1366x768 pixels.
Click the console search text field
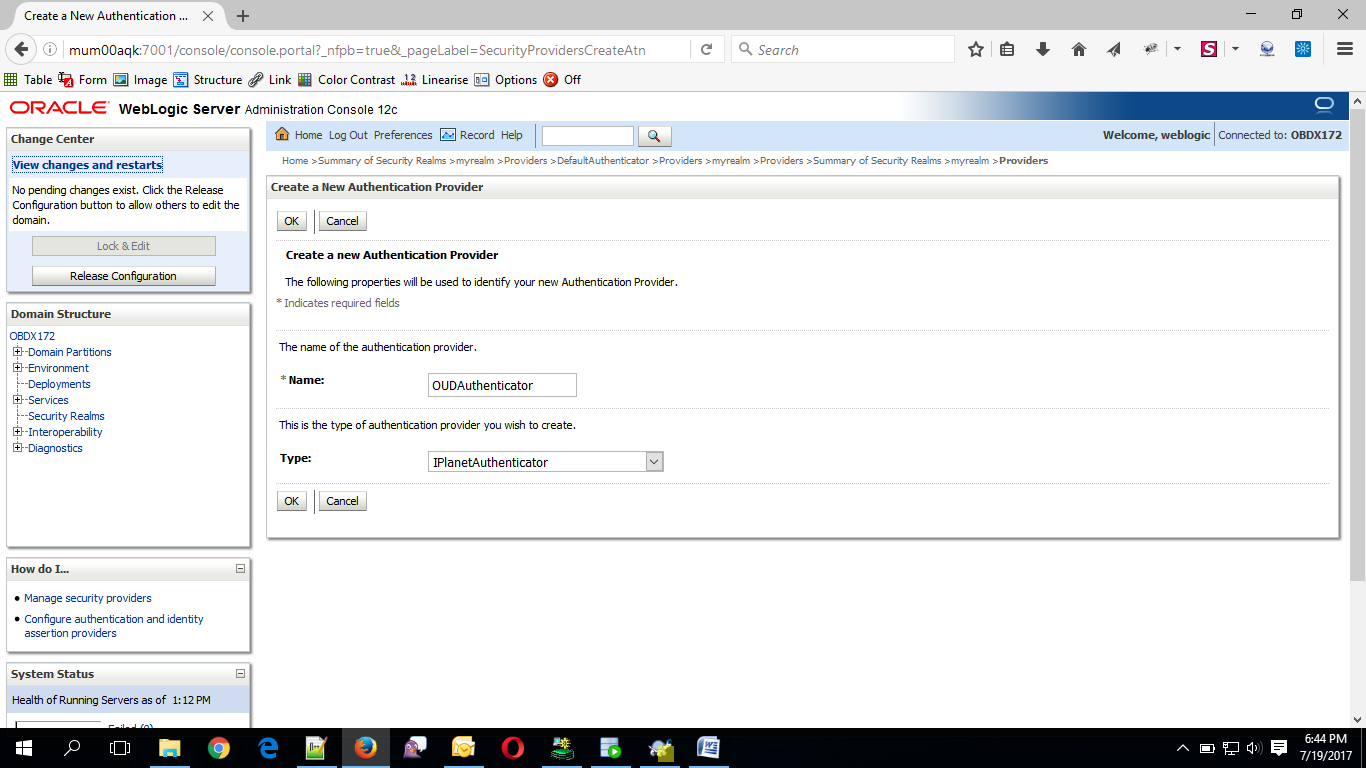pos(588,136)
